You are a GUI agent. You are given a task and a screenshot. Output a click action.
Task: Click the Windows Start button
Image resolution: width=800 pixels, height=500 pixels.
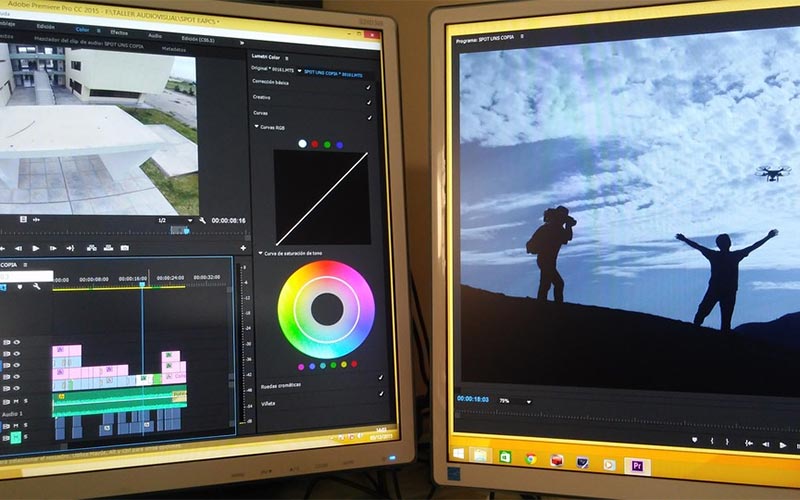458,453
